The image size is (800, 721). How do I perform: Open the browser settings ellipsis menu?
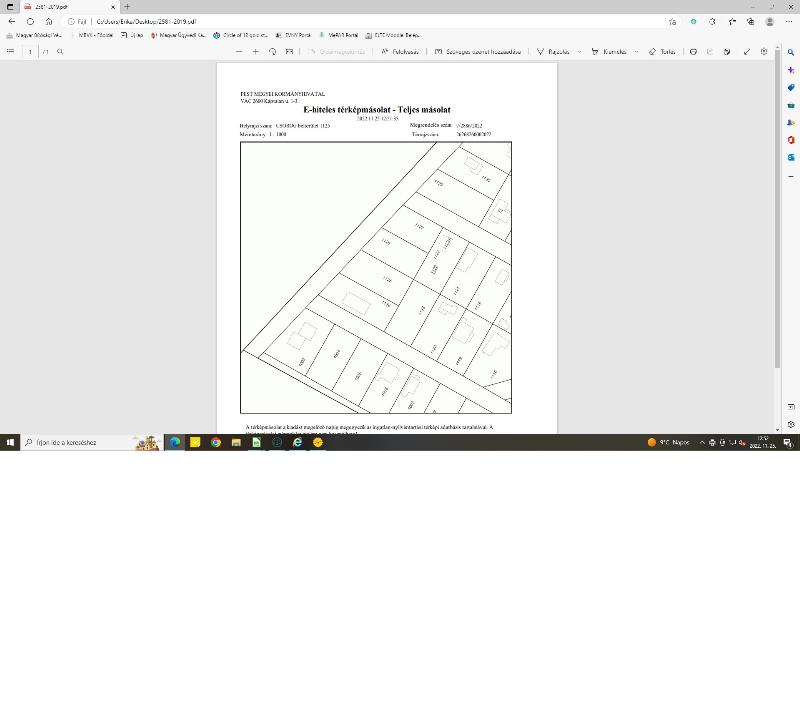(x=789, y=21)
